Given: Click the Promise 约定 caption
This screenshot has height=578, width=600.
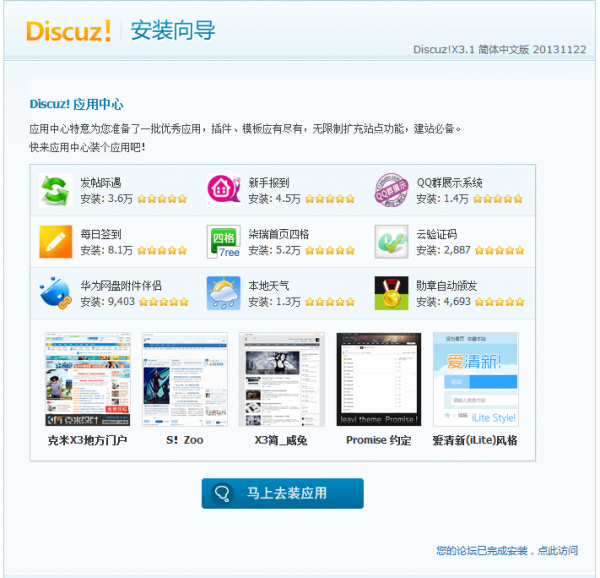Looking at the screenshot, I should (379, 440).
